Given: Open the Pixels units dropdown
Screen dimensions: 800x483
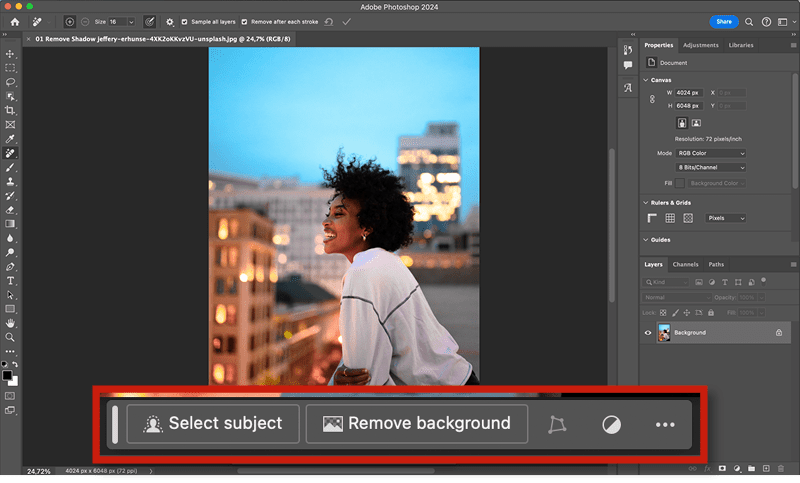Looking at the screenshot, I should [x=726, y=218].
